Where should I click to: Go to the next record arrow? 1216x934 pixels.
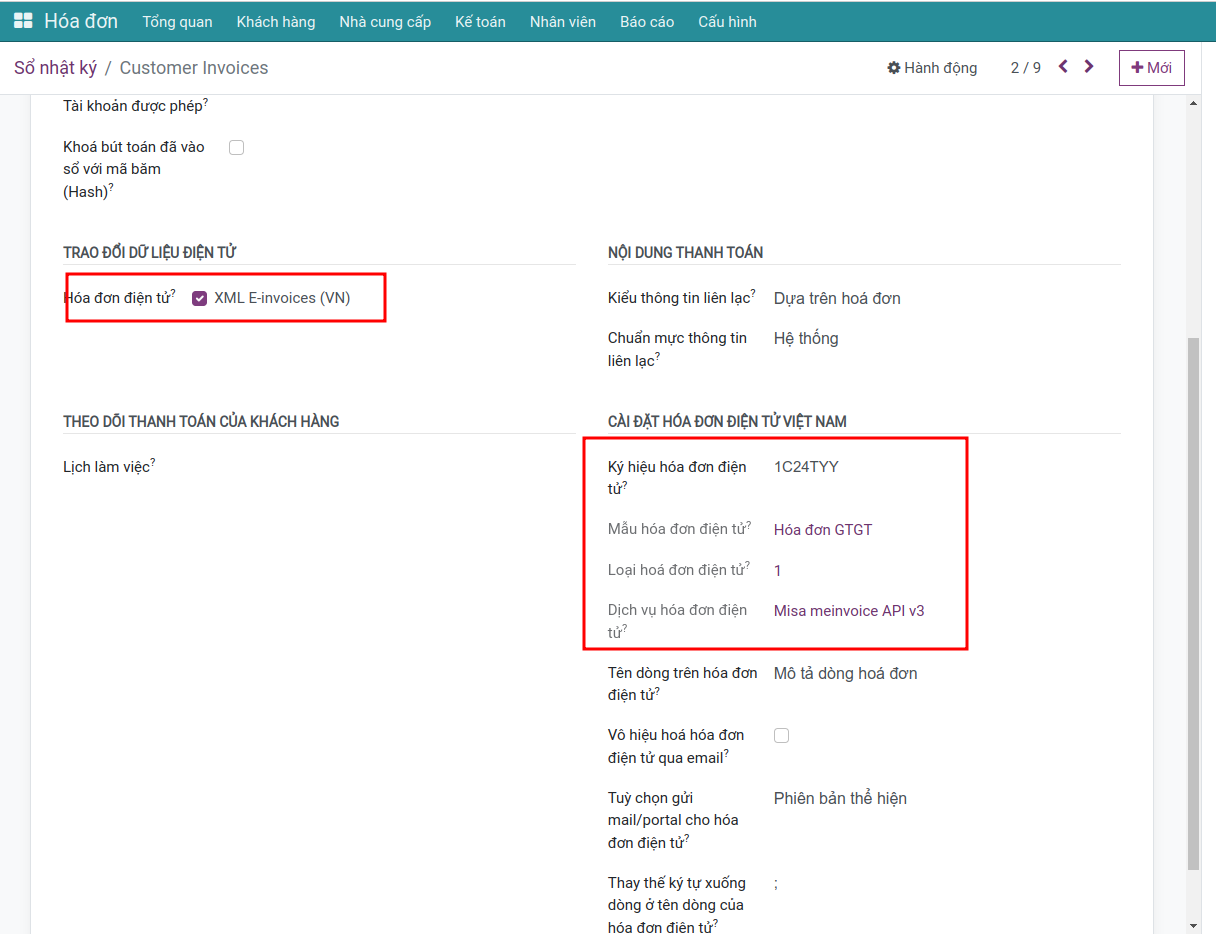(1089, 67)
